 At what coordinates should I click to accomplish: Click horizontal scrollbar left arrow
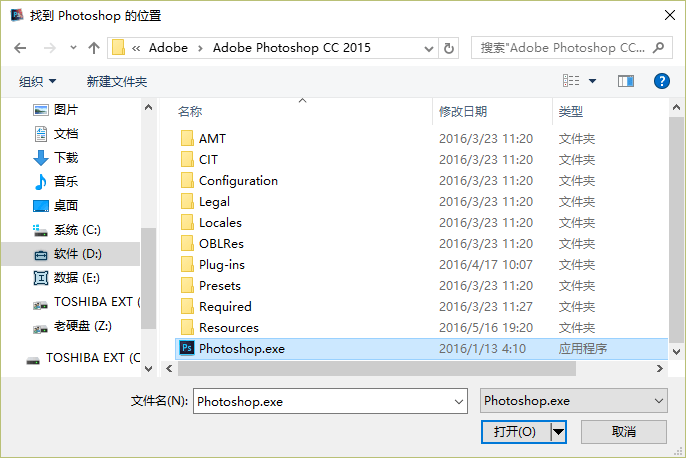coord(169,369)
